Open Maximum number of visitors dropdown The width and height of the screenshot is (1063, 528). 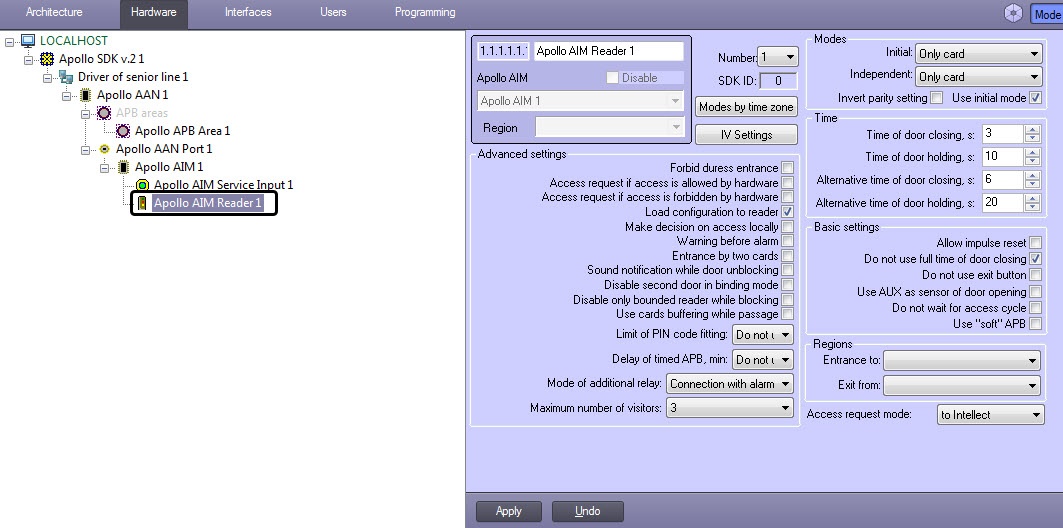point(730,408)
